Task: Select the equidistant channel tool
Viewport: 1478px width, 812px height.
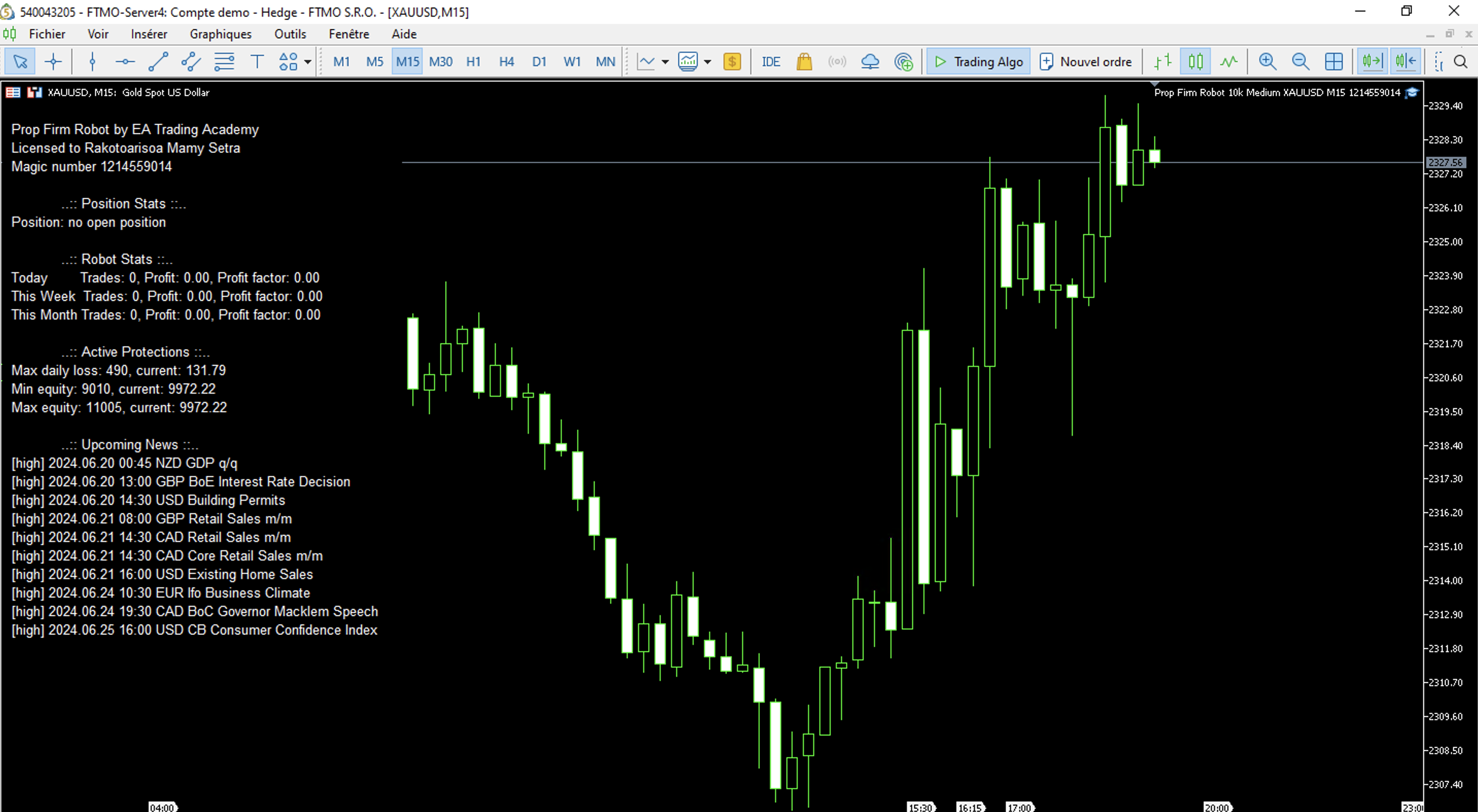Action: click(191, 61)
